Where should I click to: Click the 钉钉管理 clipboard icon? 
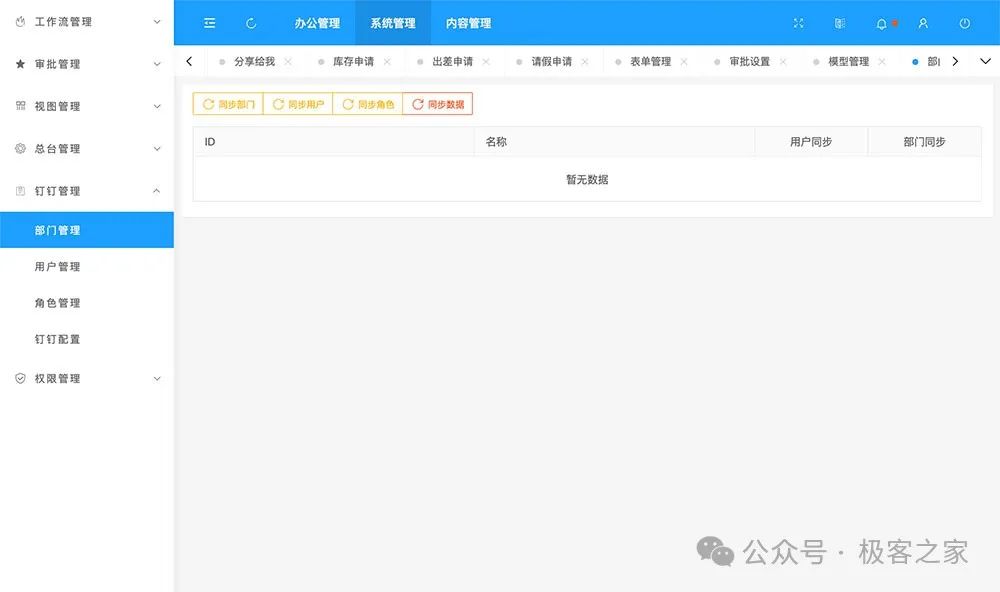point(20,191)
